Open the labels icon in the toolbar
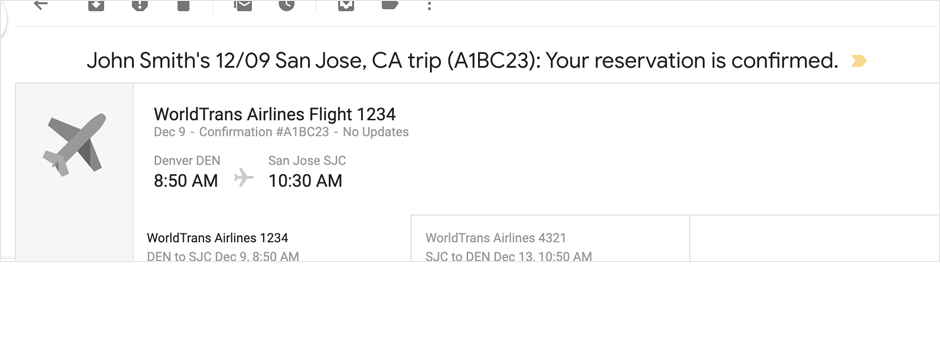The width and height of the screenshot is (940, 360). pos(390,5)
